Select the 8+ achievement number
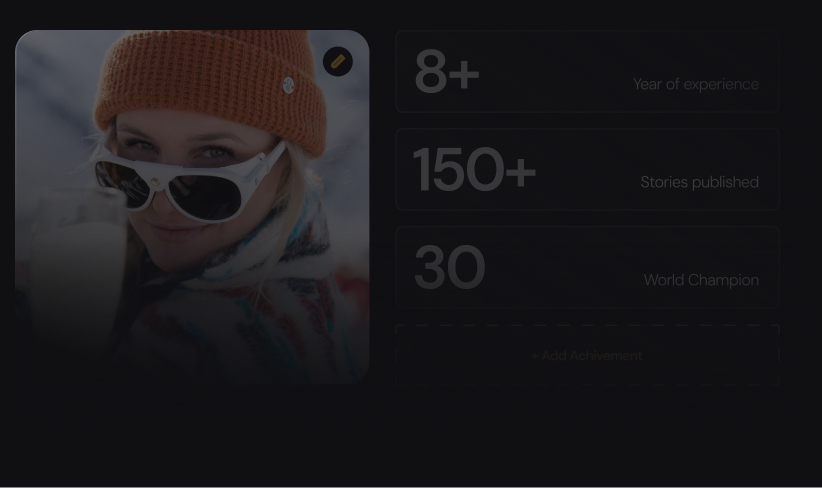The height and width of the screenshot is (488, 822). point(447,71)
